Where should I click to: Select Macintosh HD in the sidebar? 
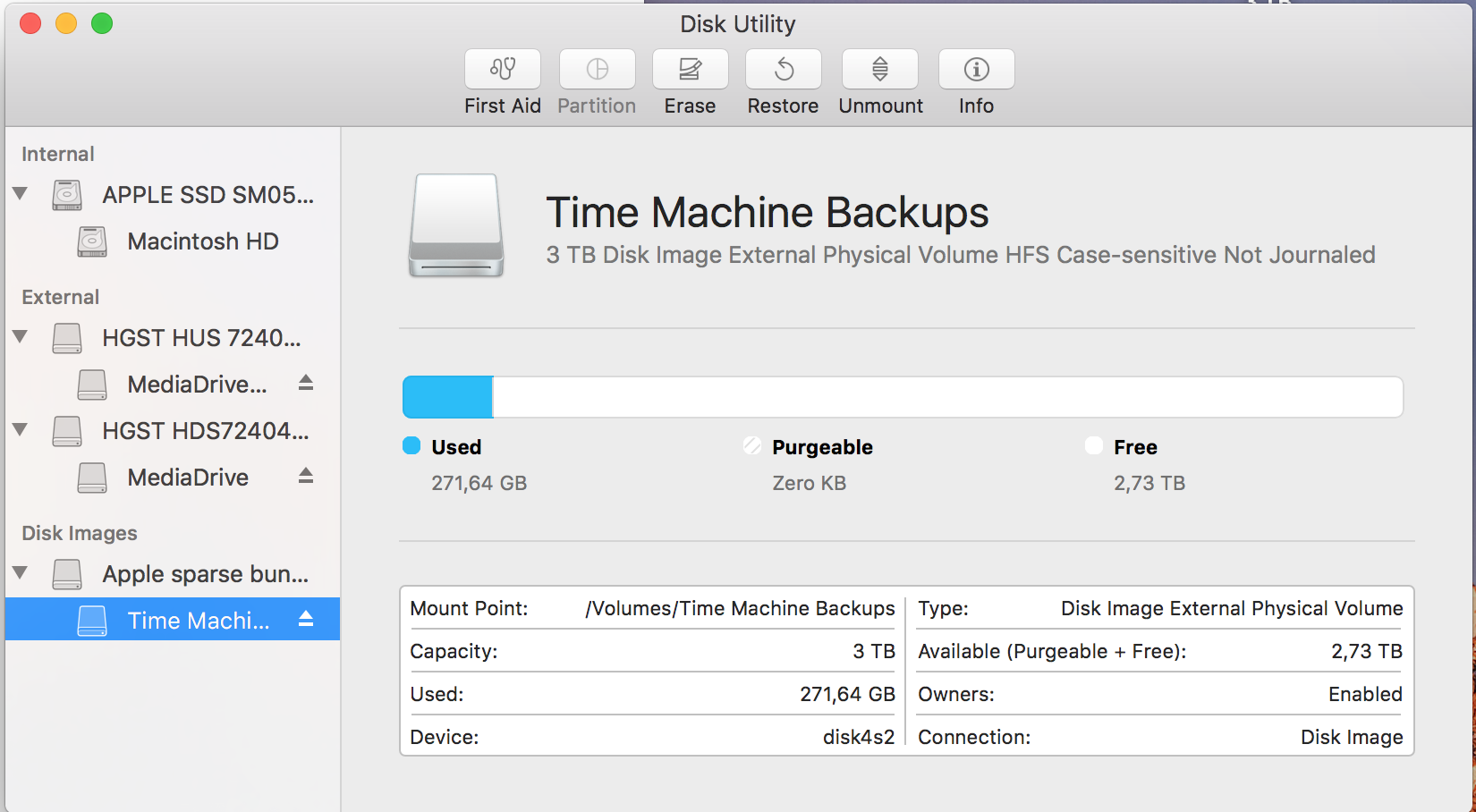pos(202,241)
